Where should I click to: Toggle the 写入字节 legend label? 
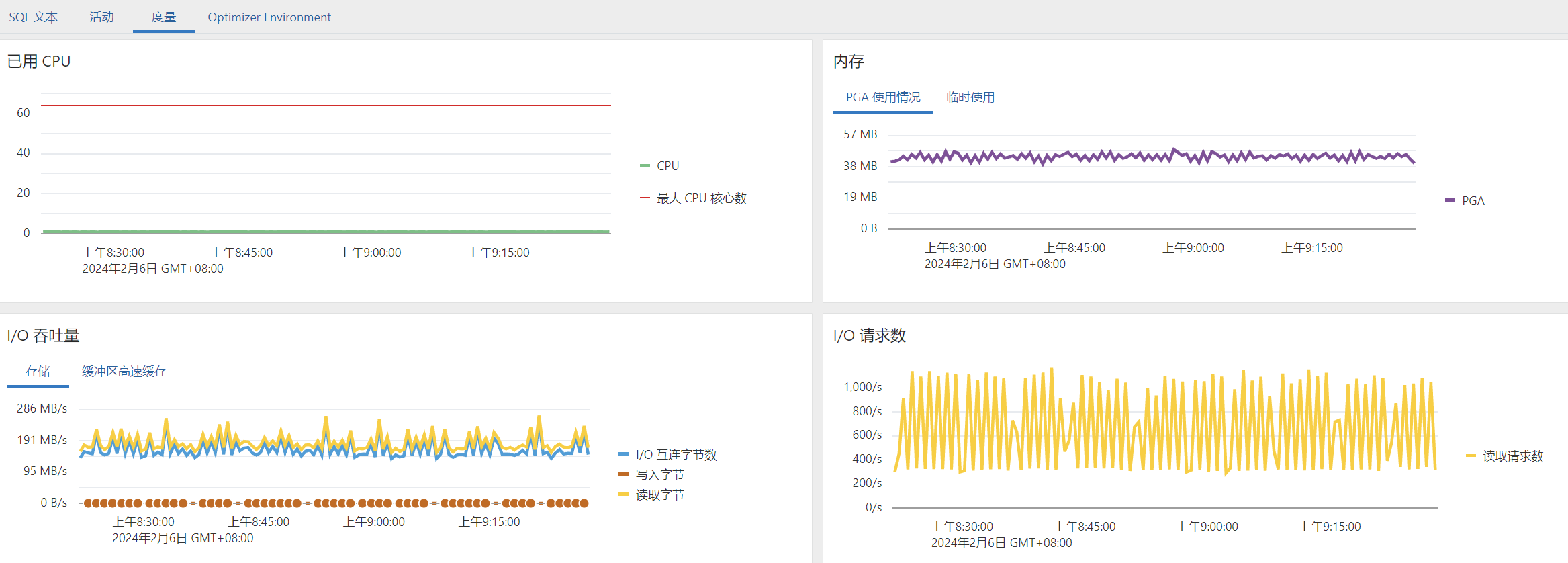tap(659, 474)
